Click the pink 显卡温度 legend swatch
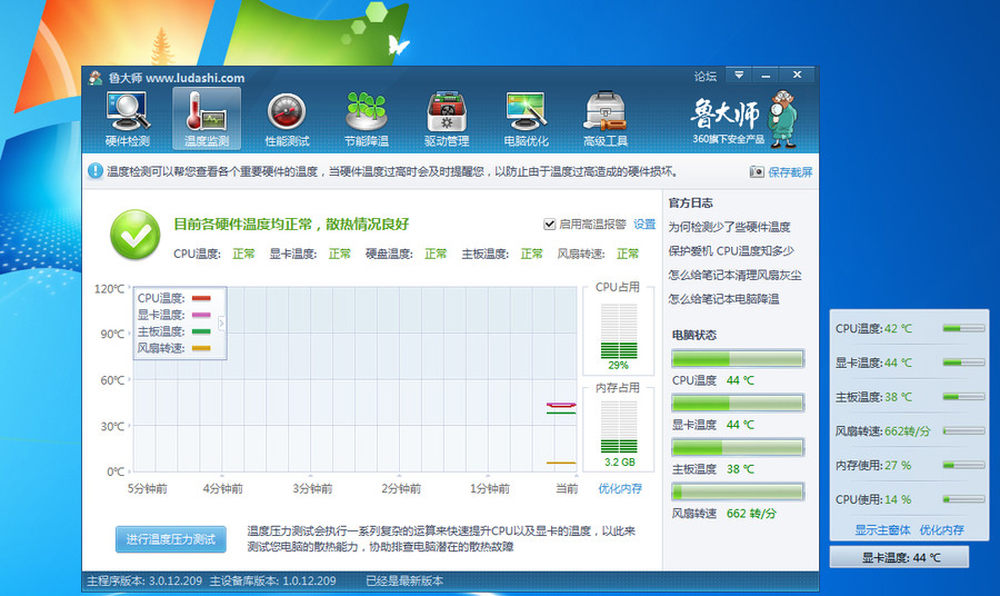 pyautogui.click(x=201, y=315)
